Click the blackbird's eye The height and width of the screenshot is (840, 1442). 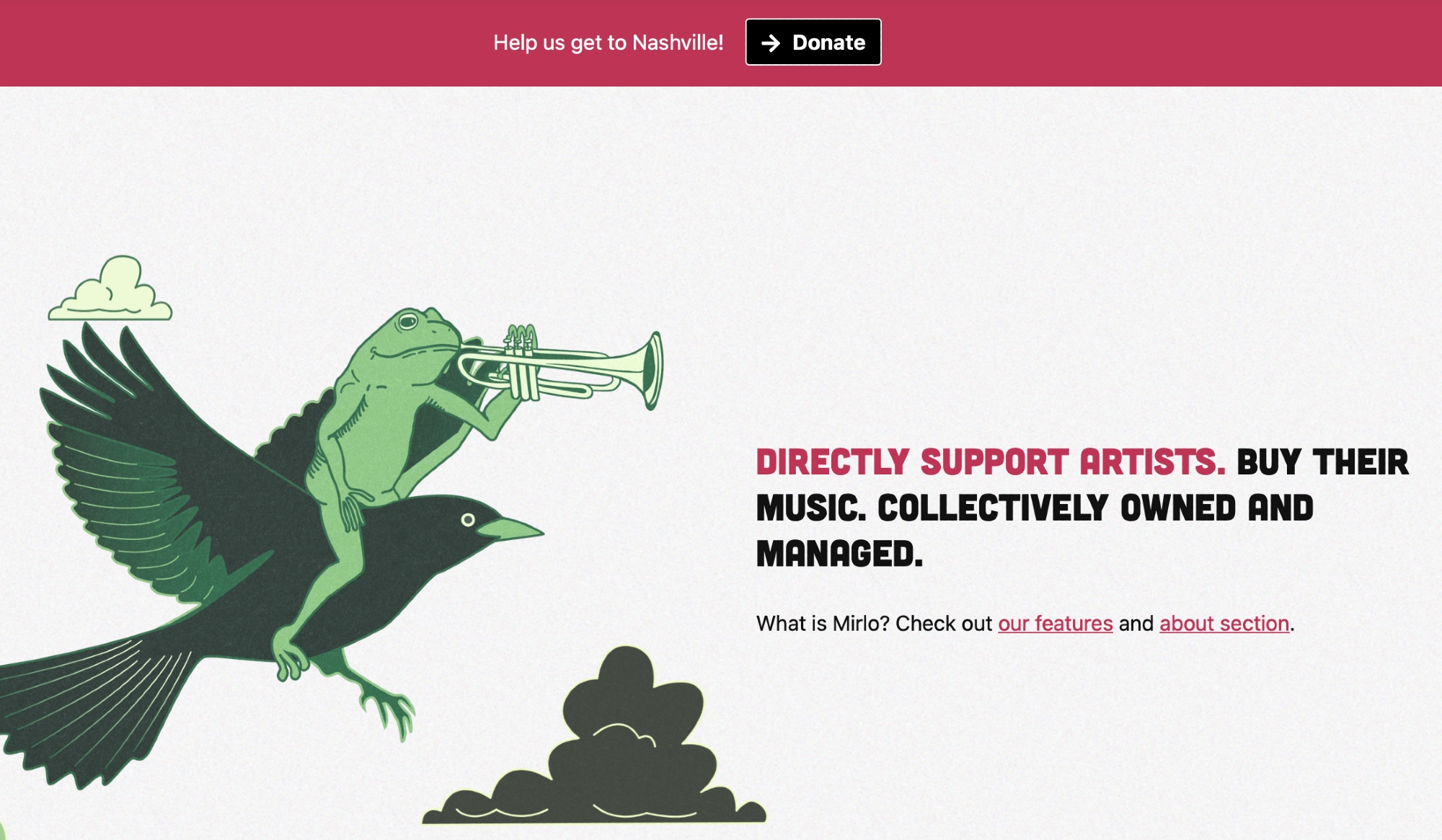tap(468, 519)
